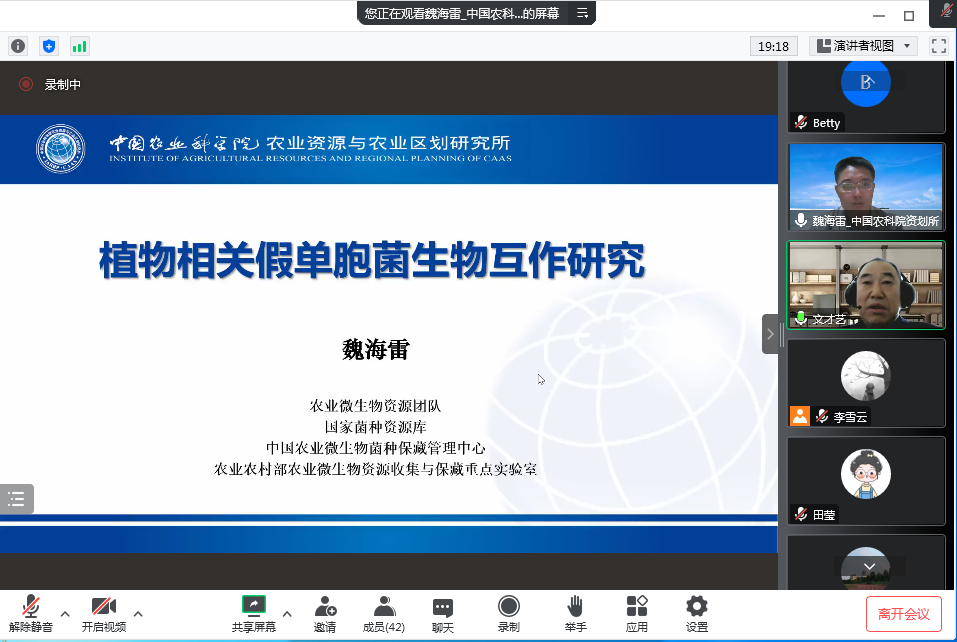
Task: Open screen-share options menu at top bar
Action: (x=583, y=13)
